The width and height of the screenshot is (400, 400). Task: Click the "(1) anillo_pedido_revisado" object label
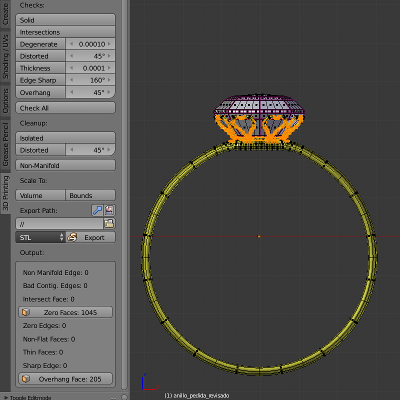click(197, 396)
